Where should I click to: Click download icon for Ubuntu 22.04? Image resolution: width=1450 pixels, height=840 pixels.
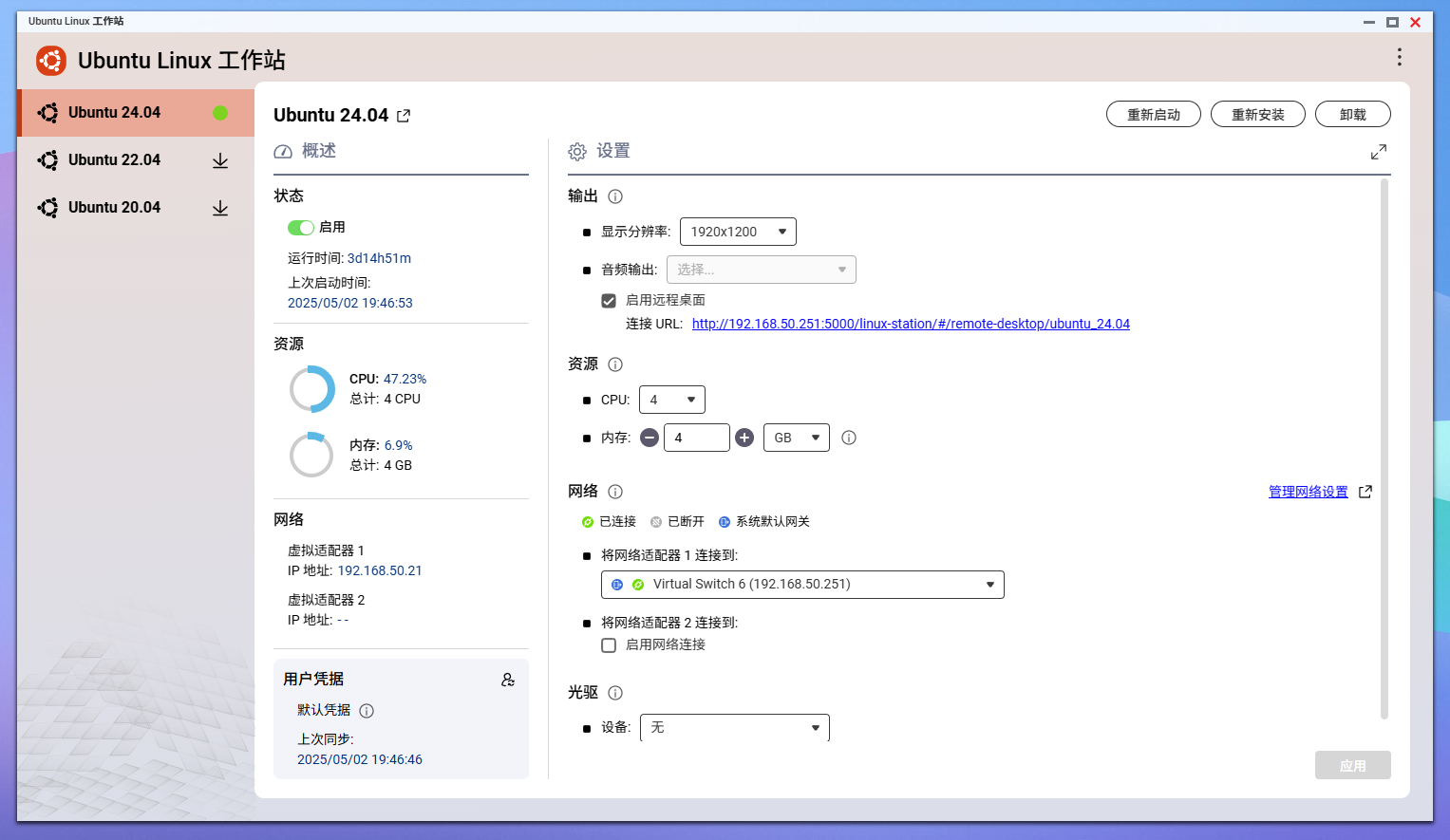click(x=220, y=160)
